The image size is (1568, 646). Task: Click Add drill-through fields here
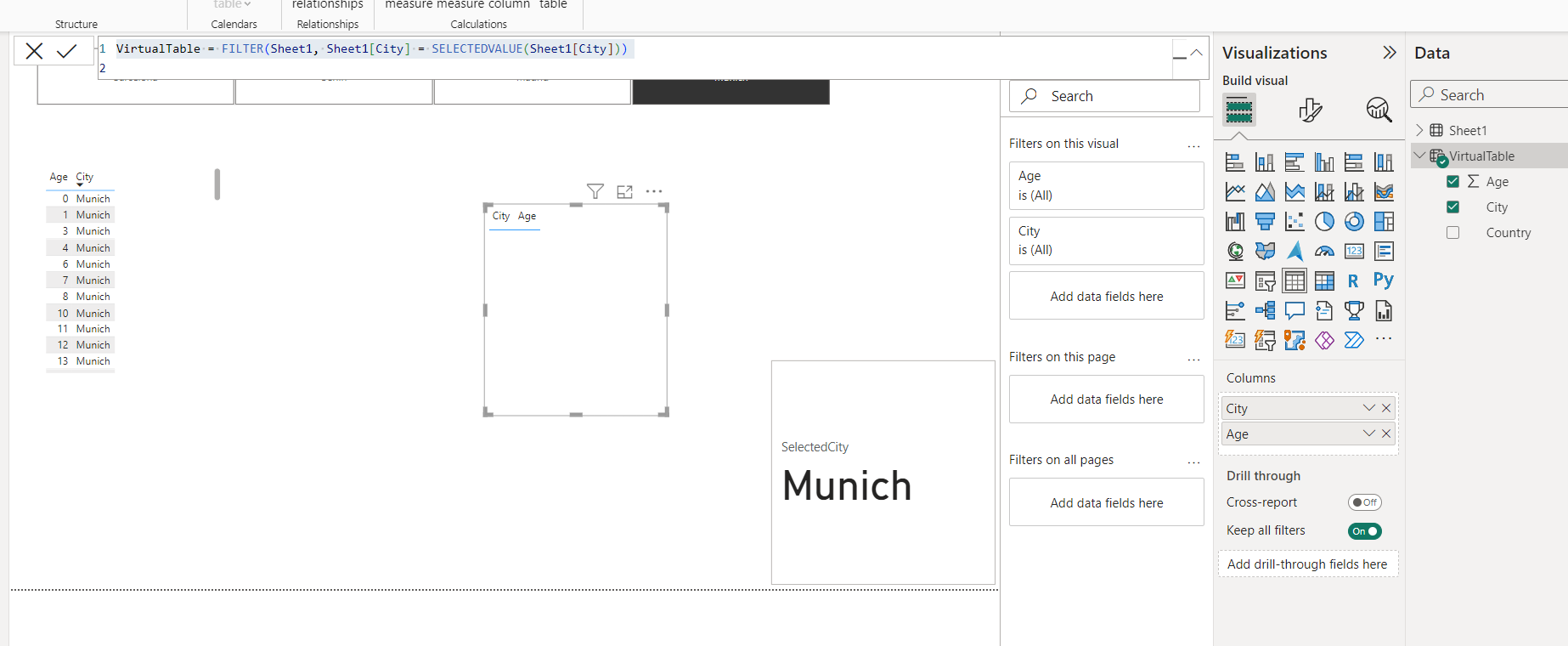coord(1307,564)
